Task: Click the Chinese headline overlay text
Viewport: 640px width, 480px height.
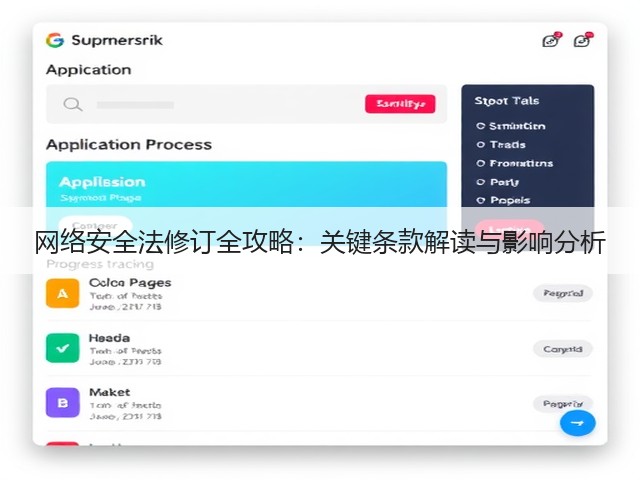Action: point(320,242)
